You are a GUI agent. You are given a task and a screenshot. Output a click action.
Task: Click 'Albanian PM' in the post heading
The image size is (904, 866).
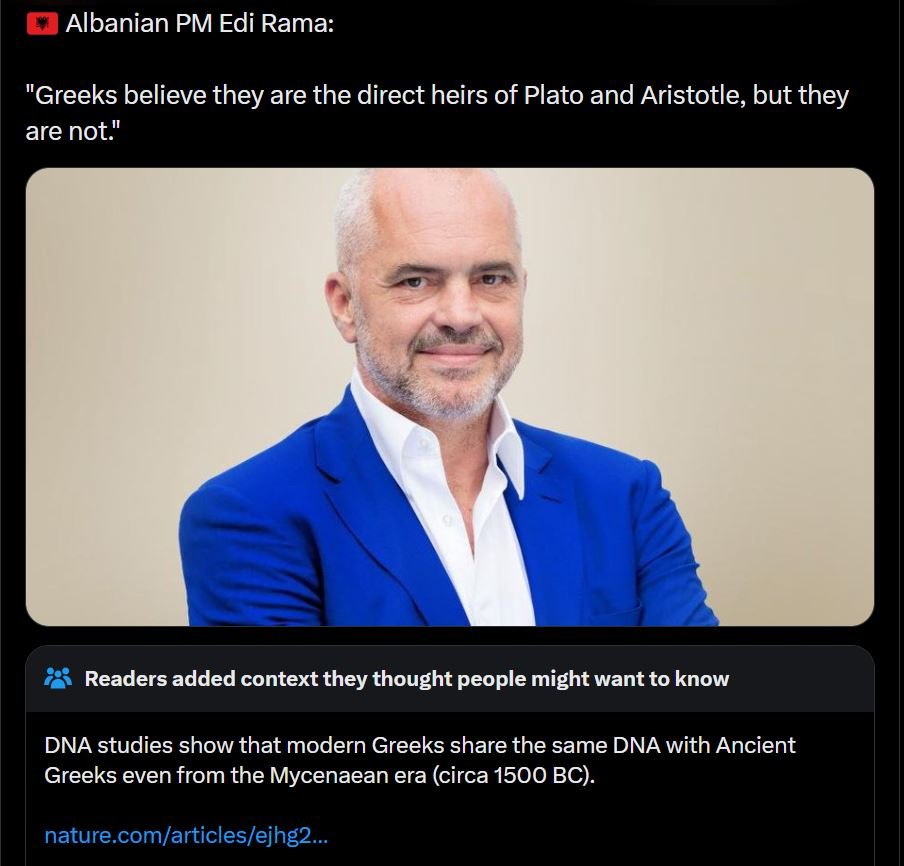pos(139,24)
